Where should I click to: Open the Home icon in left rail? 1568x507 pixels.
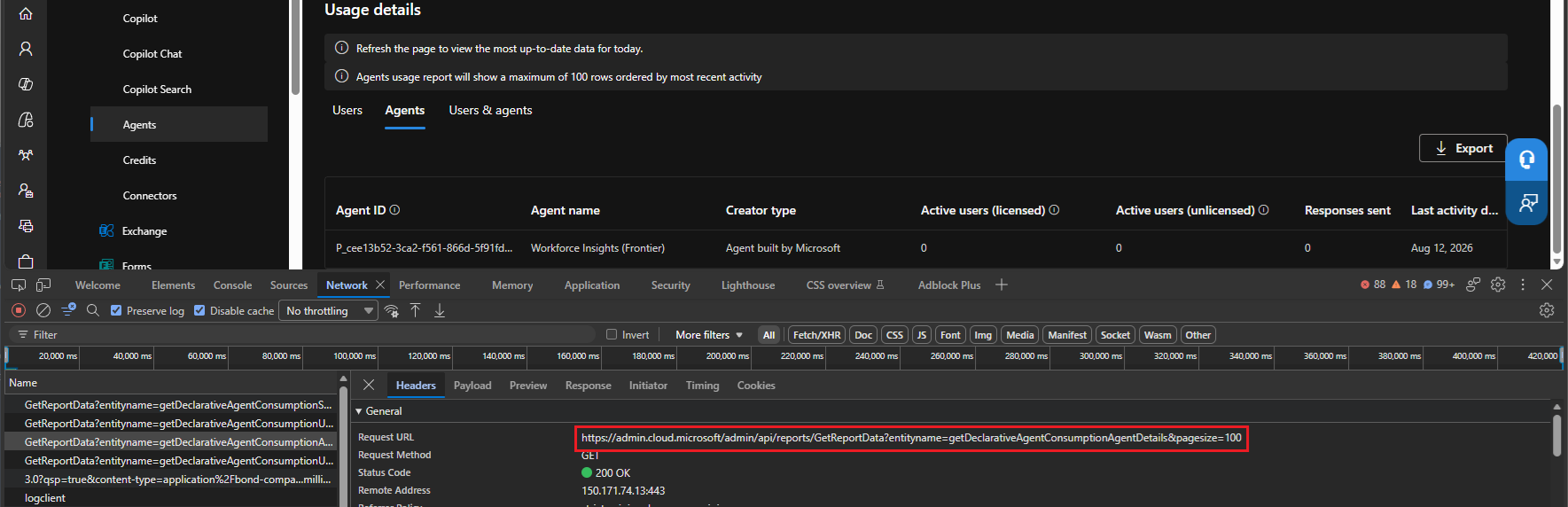(x=26, y=13)
